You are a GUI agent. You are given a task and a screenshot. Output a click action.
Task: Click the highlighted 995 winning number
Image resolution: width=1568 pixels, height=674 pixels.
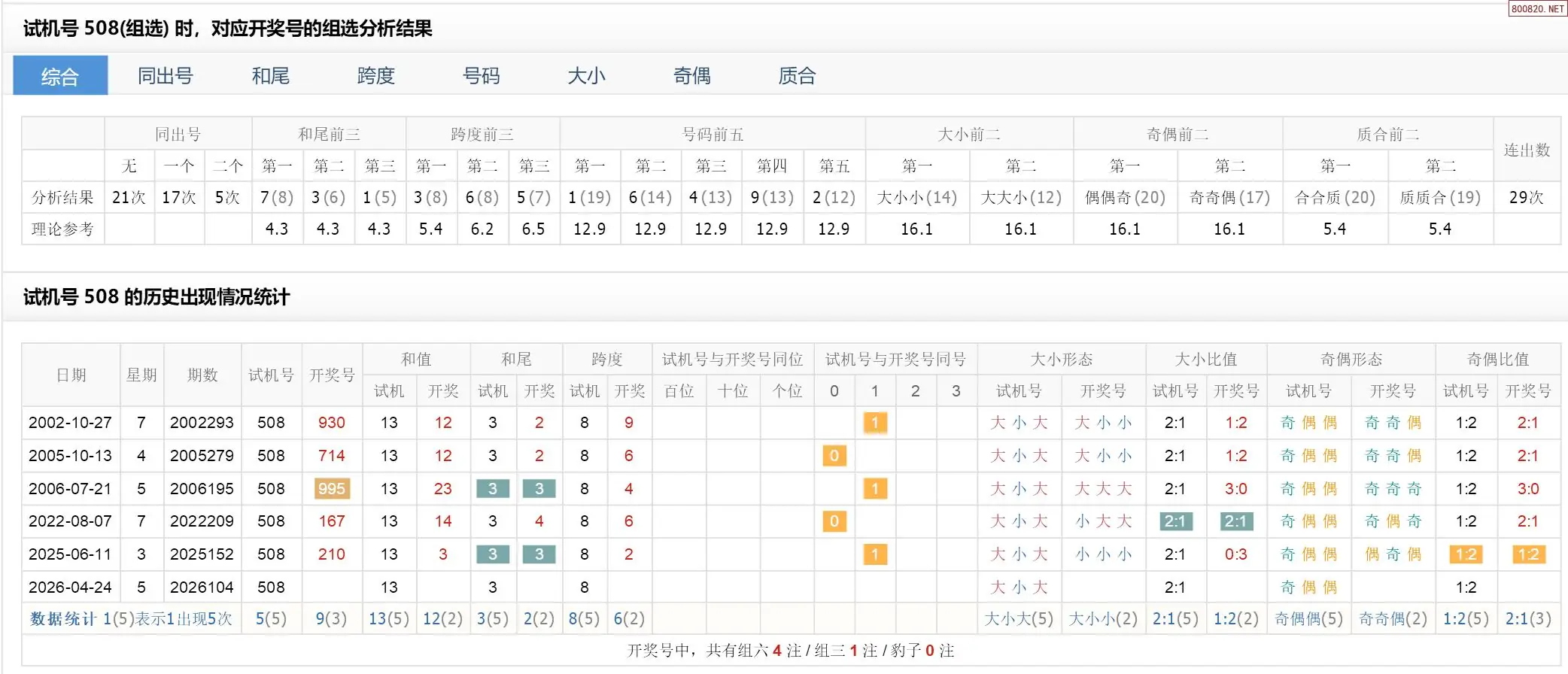331,489
